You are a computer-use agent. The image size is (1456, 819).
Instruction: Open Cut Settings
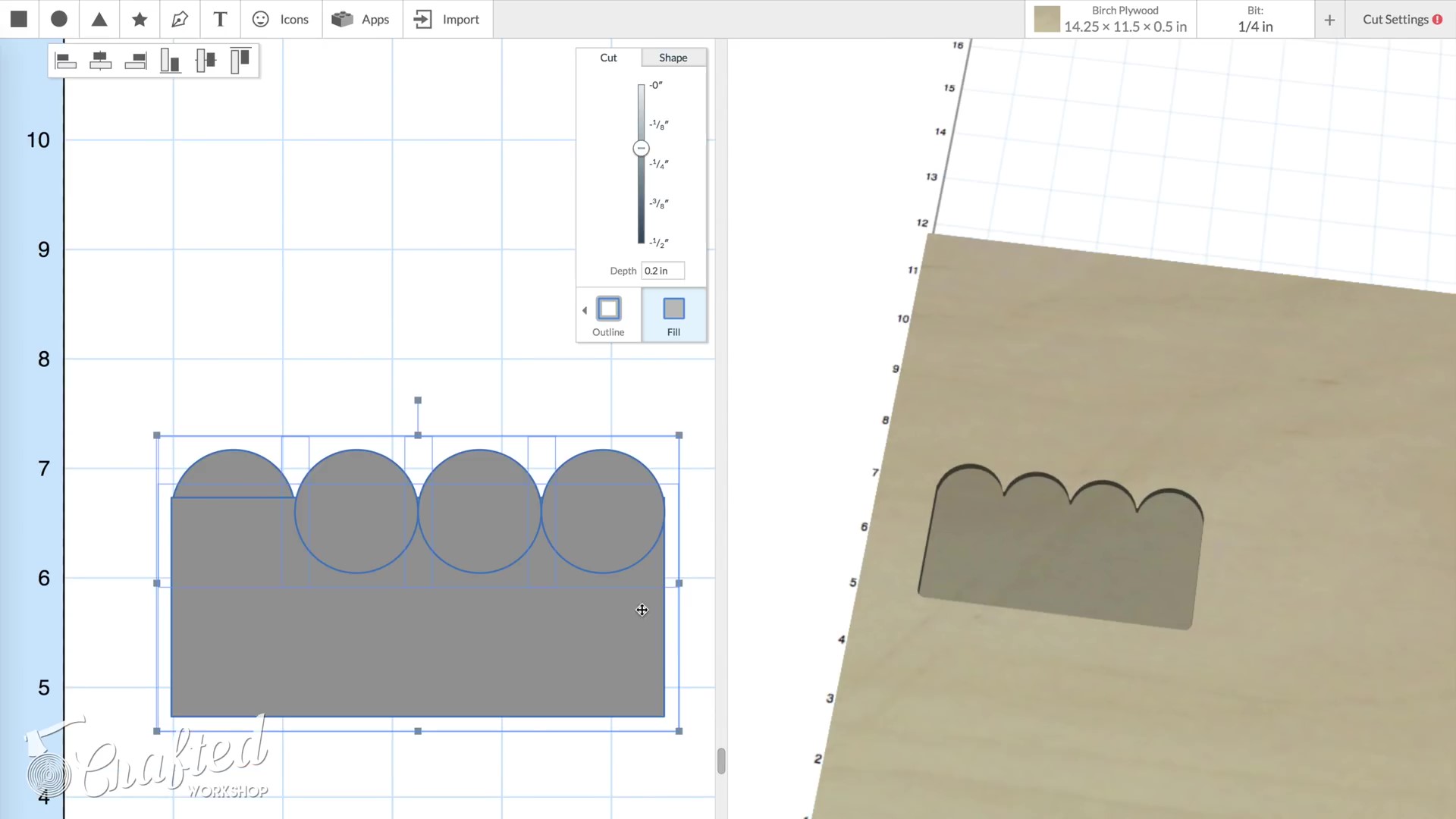coord(1401,19)
